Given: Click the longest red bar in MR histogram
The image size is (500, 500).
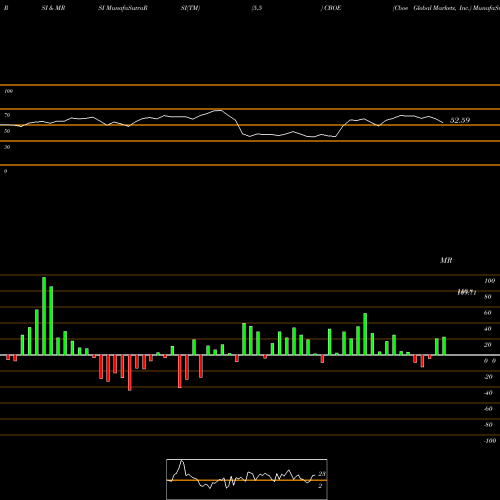Looking at the screenshot, I should coord(130,373).
